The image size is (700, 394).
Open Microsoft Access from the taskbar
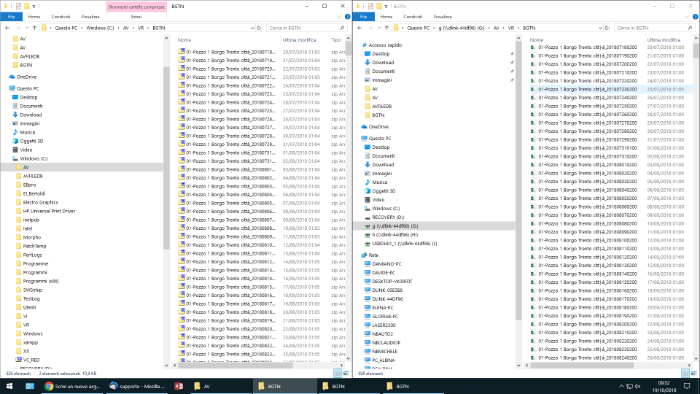pyautogui.click(x=179, y=386)
